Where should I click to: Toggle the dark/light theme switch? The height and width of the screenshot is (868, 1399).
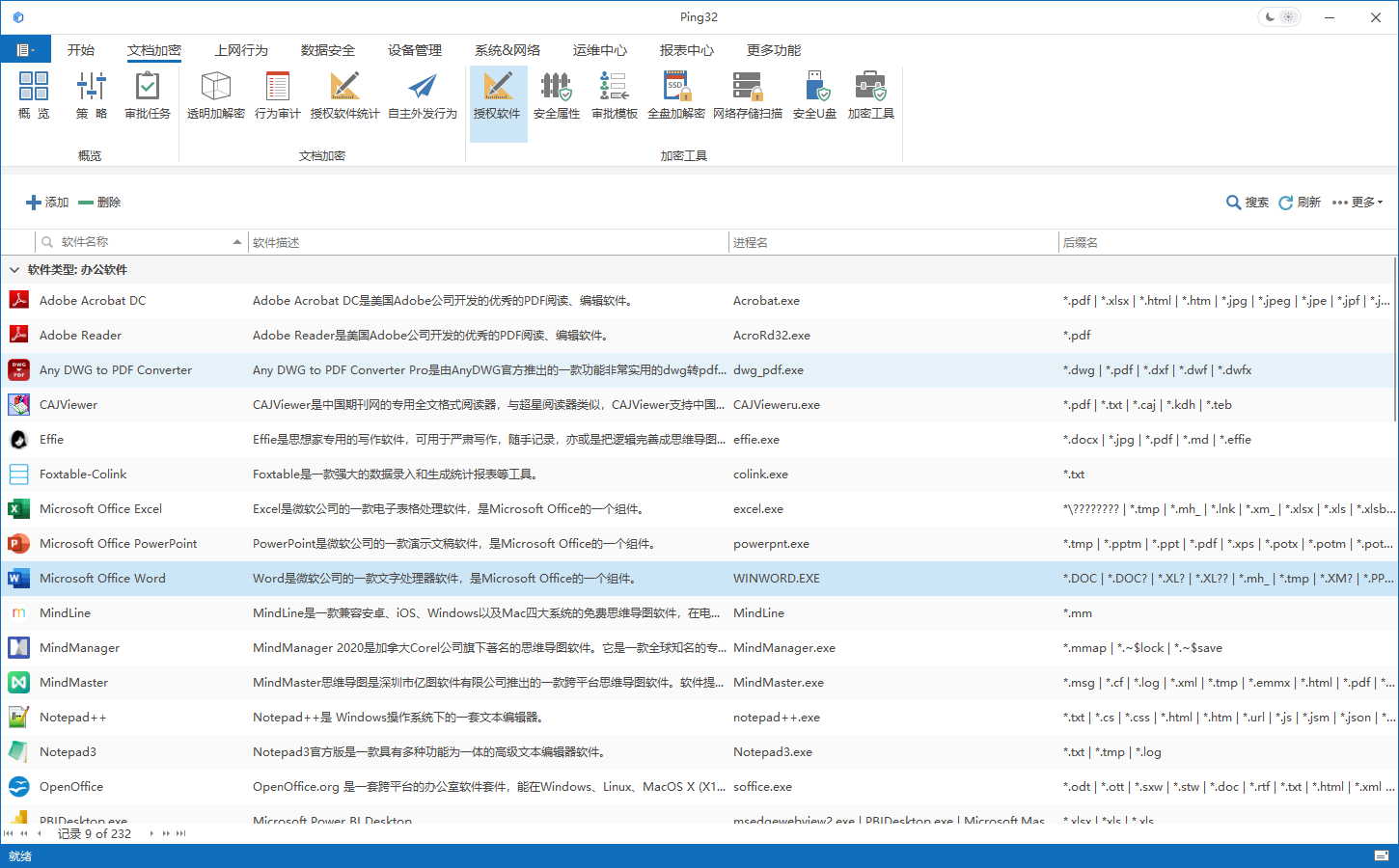[1279, 17]
